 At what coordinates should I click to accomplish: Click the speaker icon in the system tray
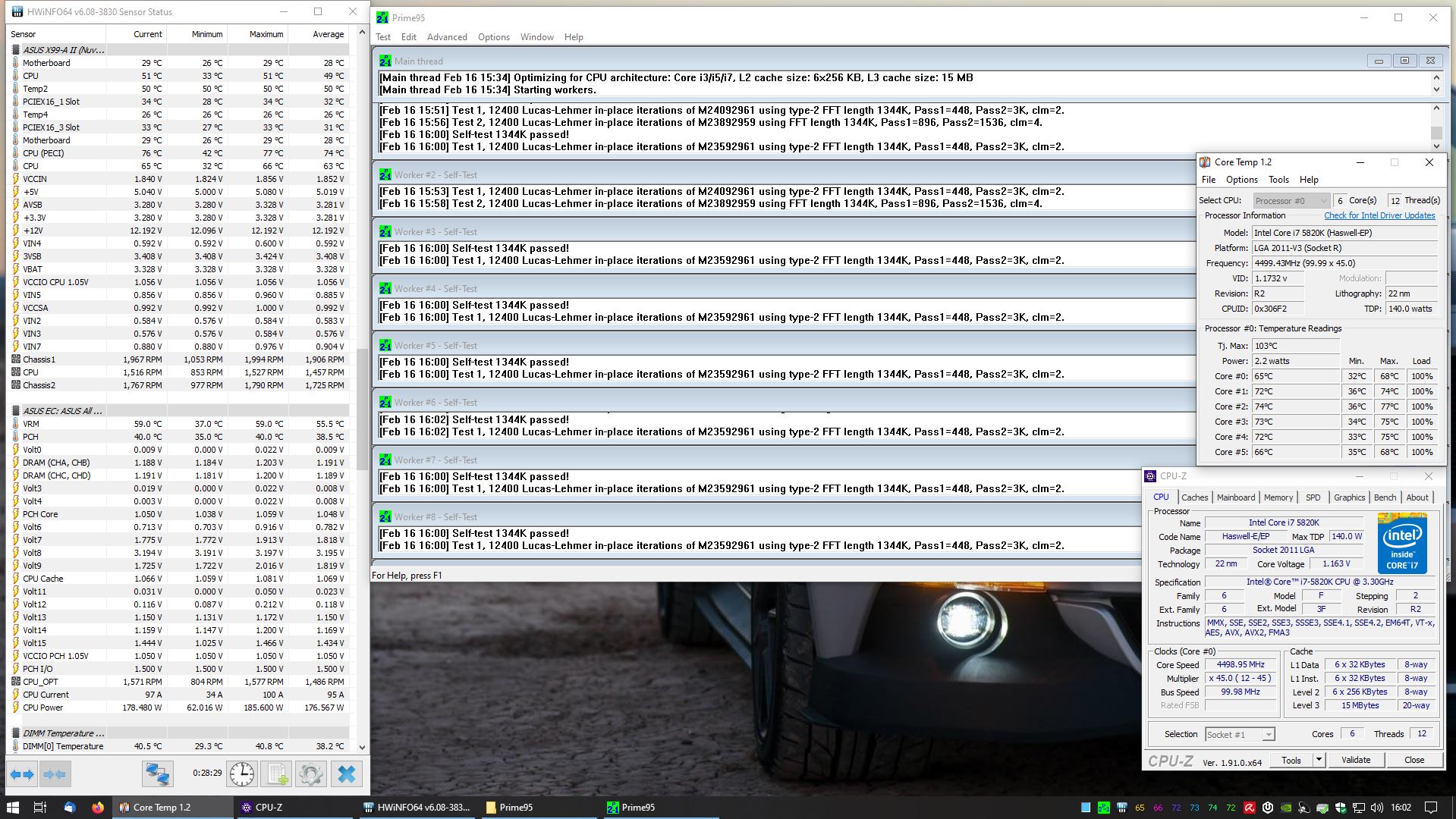(1376, 808)
